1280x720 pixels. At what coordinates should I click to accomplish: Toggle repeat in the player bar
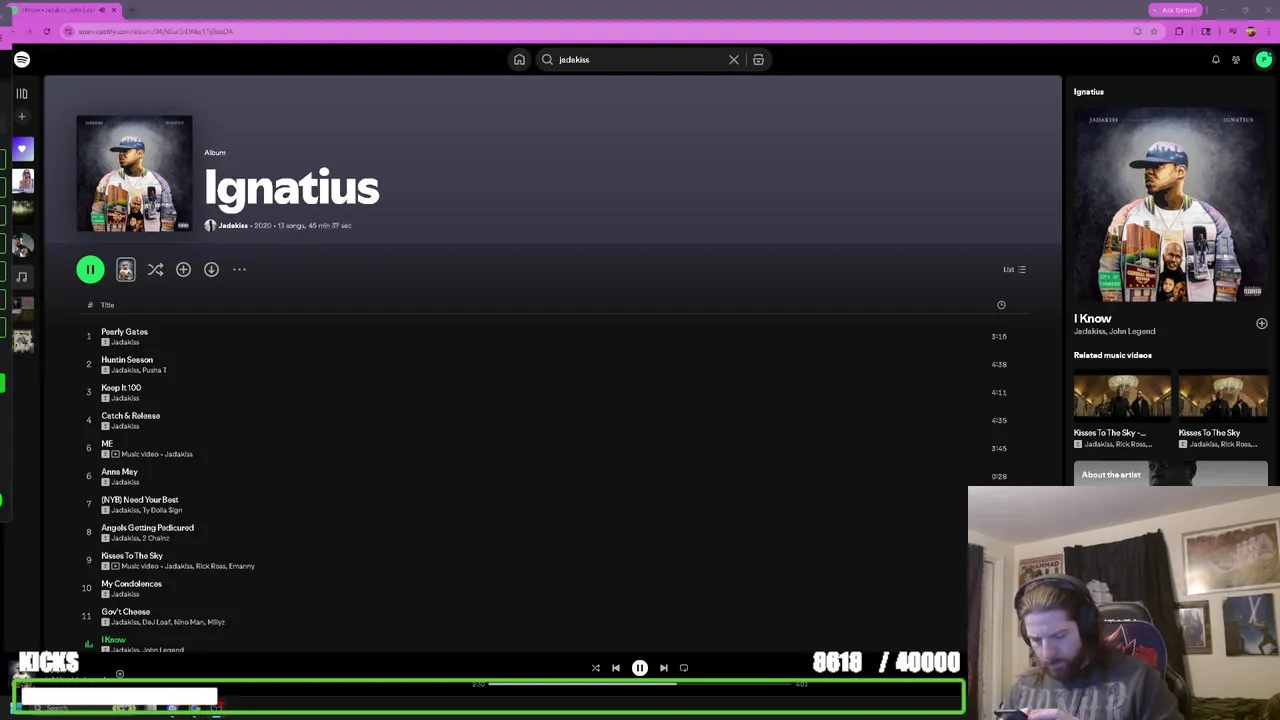[684, 668]
